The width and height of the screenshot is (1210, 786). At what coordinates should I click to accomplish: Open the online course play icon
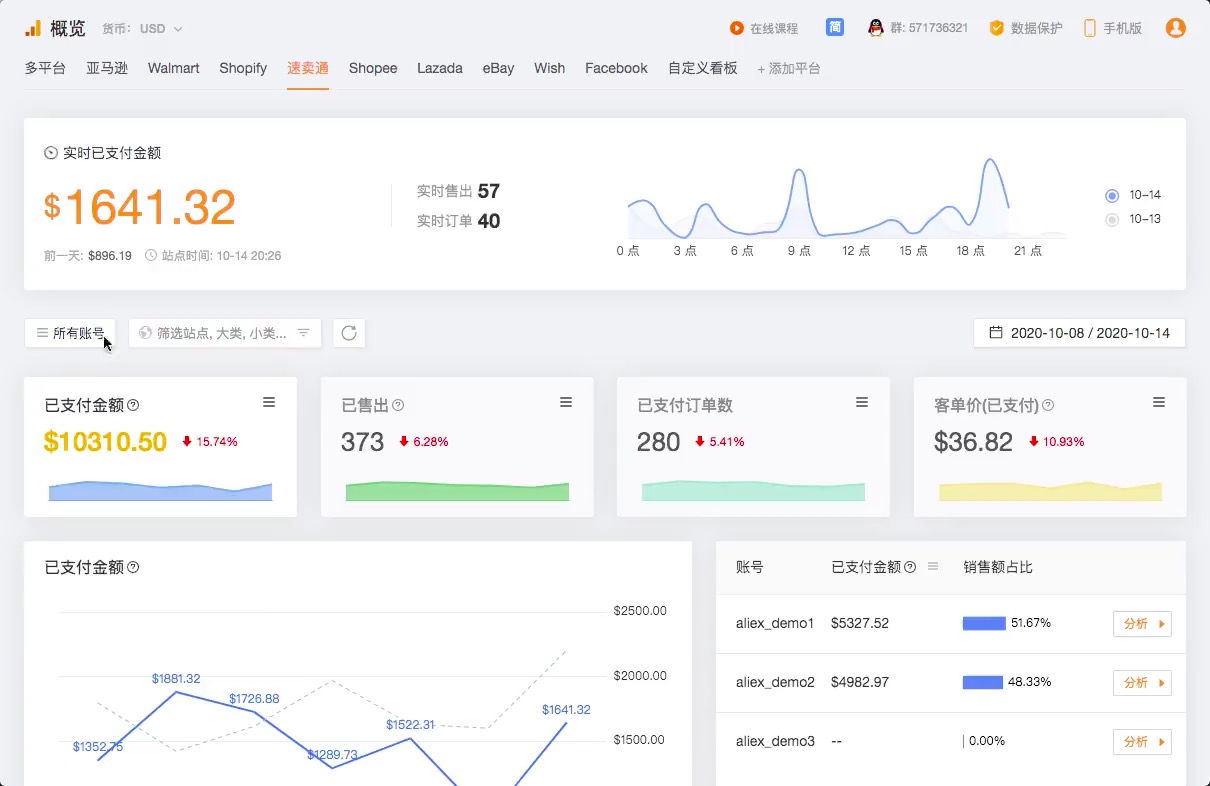[736, 29]
